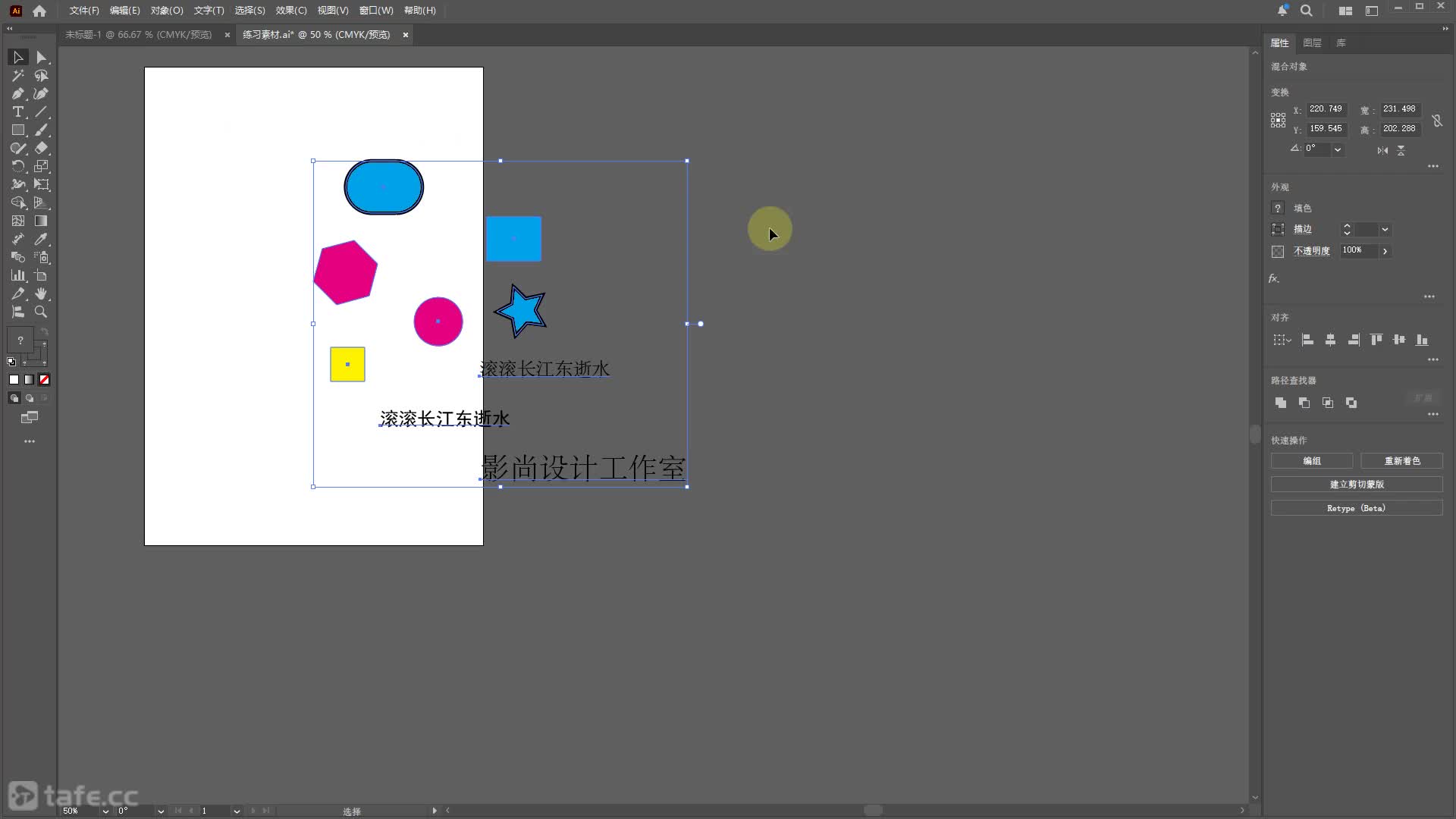Switch to 未标题-1 document tab
The height and width of the screenshot is (819, 1456).
[139, 35]
